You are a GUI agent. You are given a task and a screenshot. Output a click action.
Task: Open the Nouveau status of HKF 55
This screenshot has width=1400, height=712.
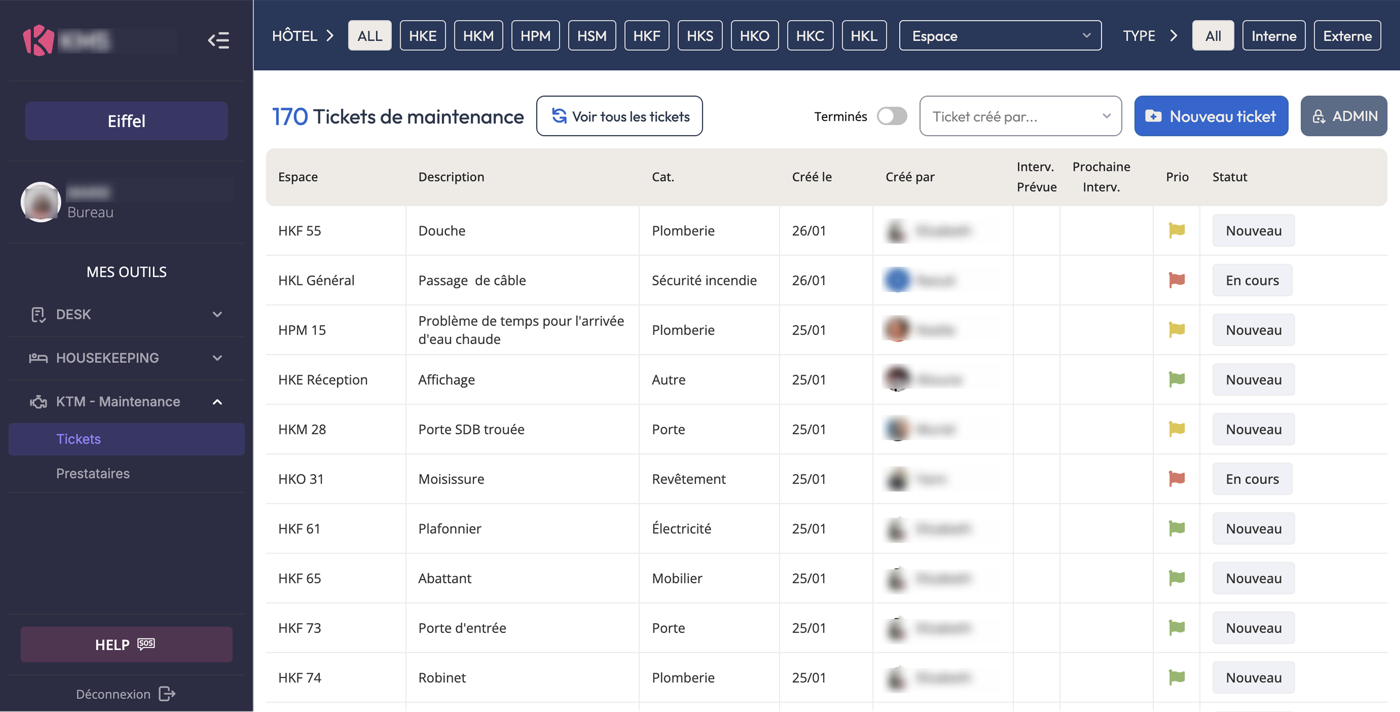pos(1253,231)
